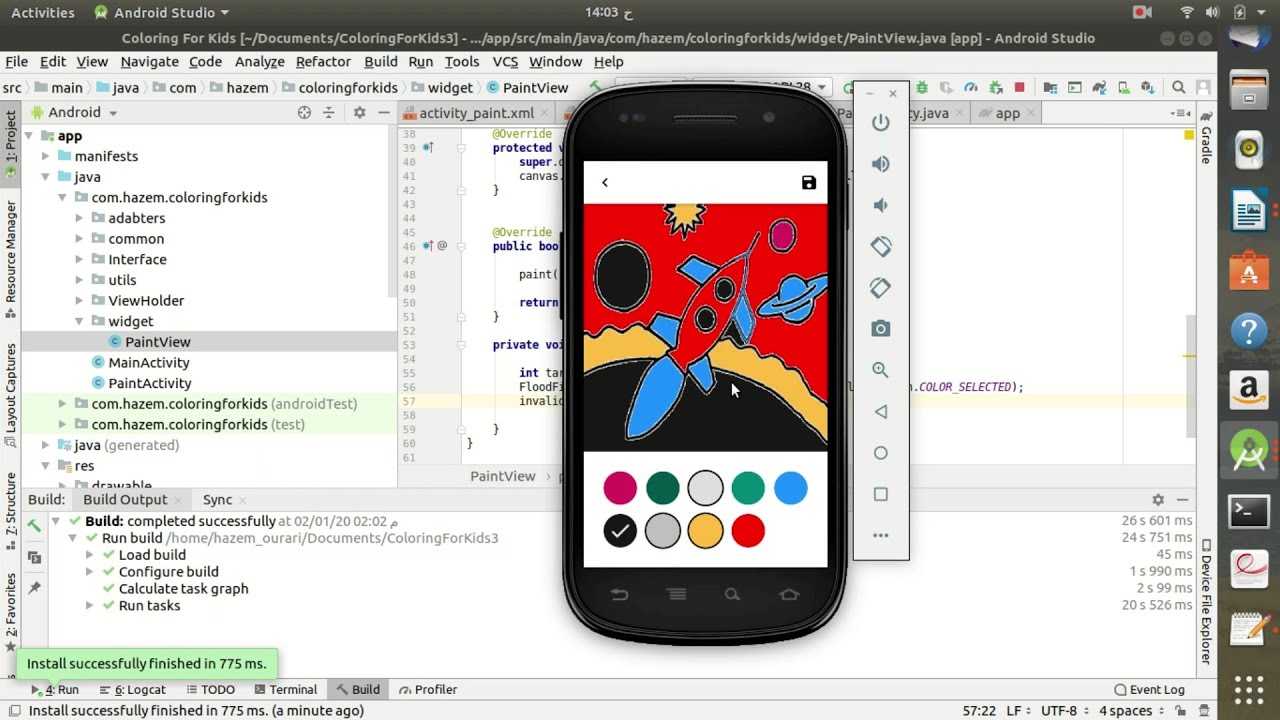Open the Refactor menu

[x=323, y=61]
